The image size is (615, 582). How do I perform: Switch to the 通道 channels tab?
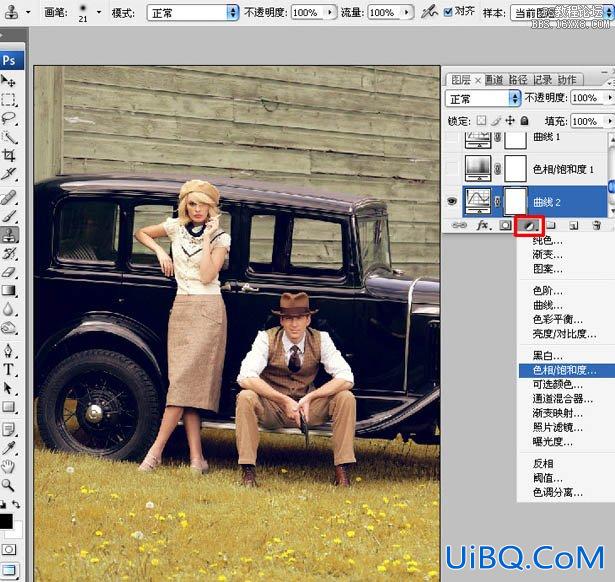[x=494, y=80]
